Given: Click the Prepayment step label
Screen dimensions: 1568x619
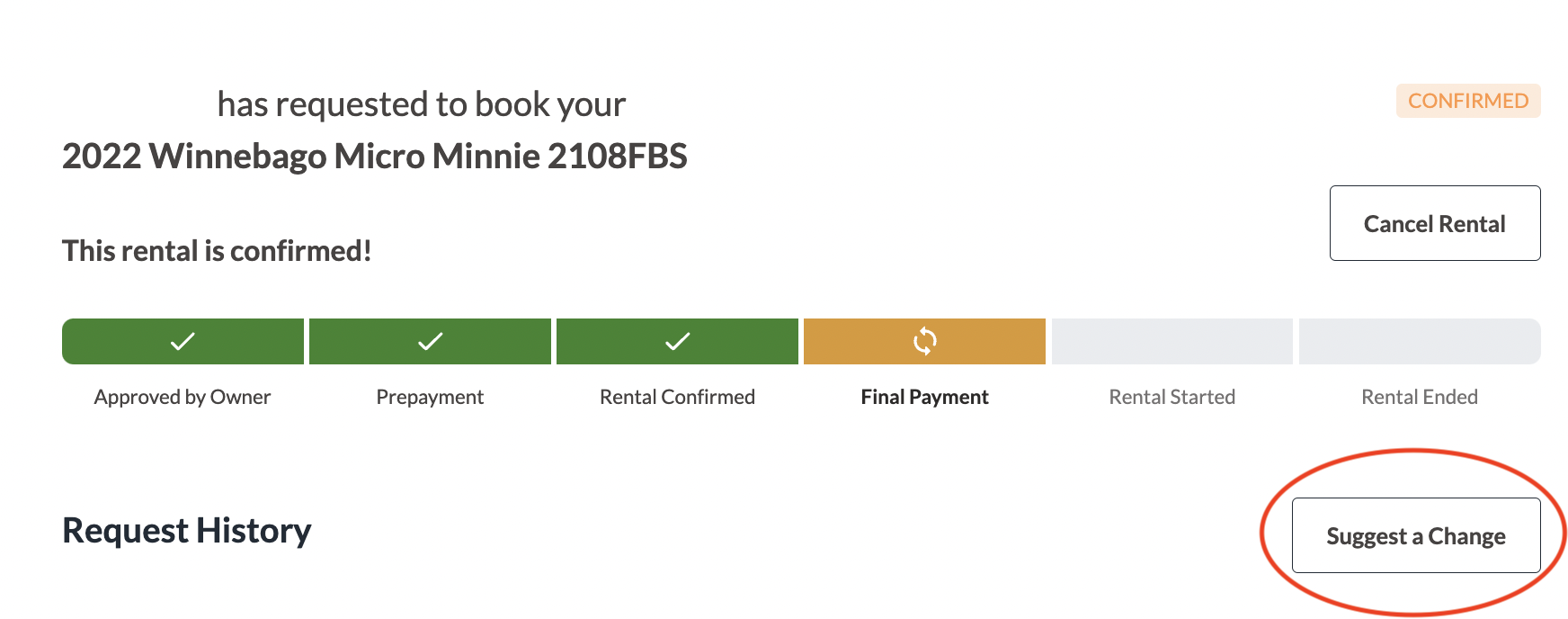Looking at the screenshot, I should pyautogui.click(x=430, y=397).
